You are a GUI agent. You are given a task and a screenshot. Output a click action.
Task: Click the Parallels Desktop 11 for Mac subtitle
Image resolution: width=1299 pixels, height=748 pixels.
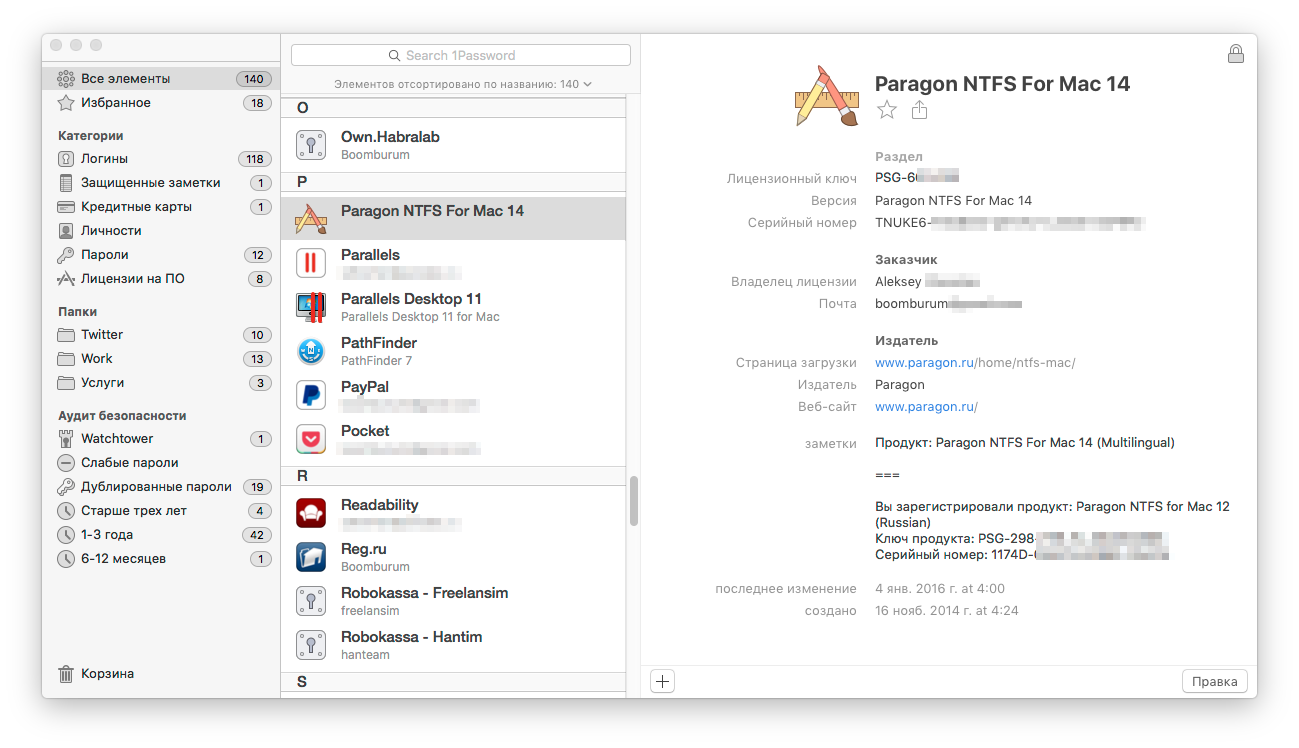(420, 317)
